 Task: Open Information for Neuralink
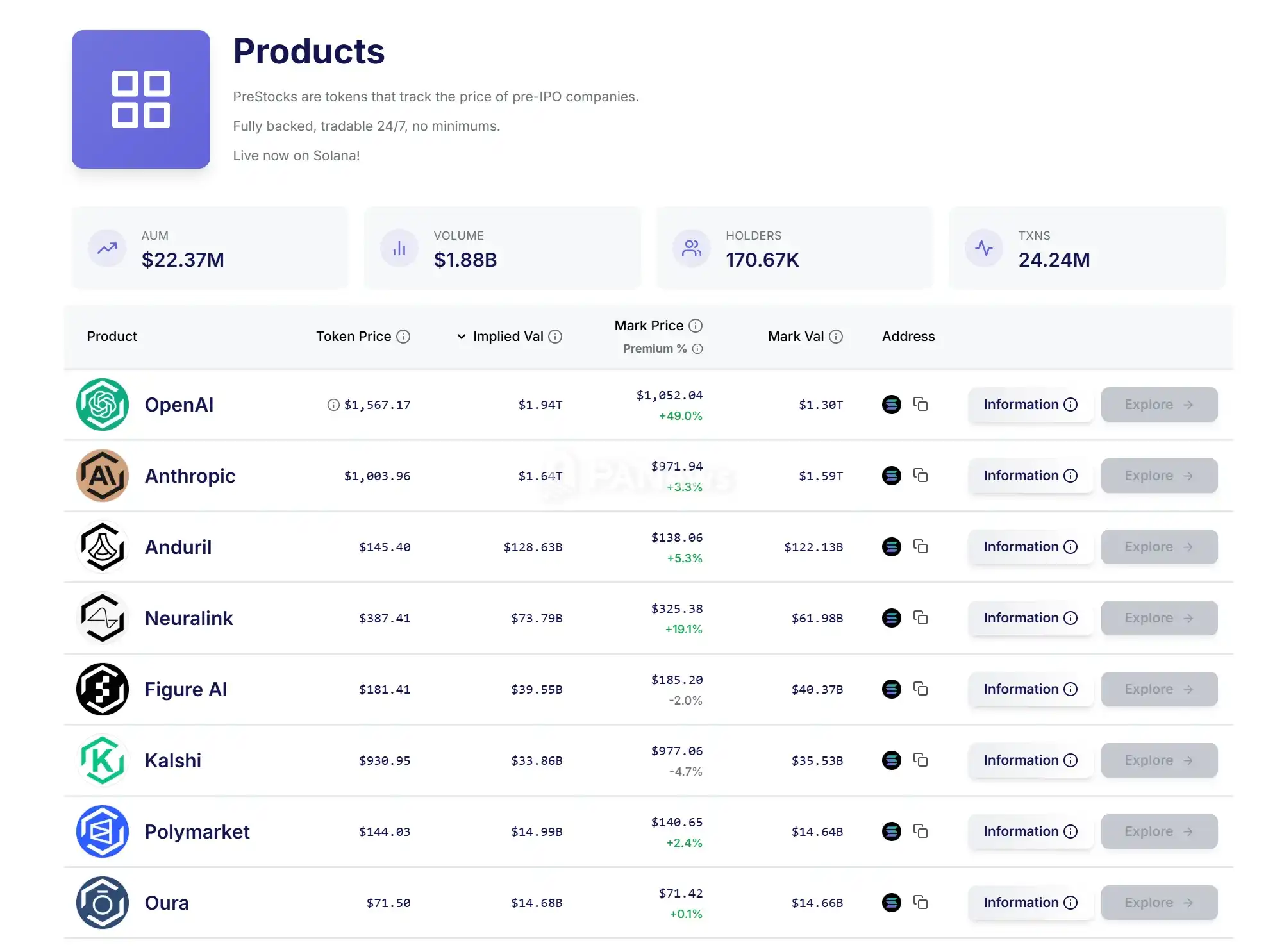1030,618
